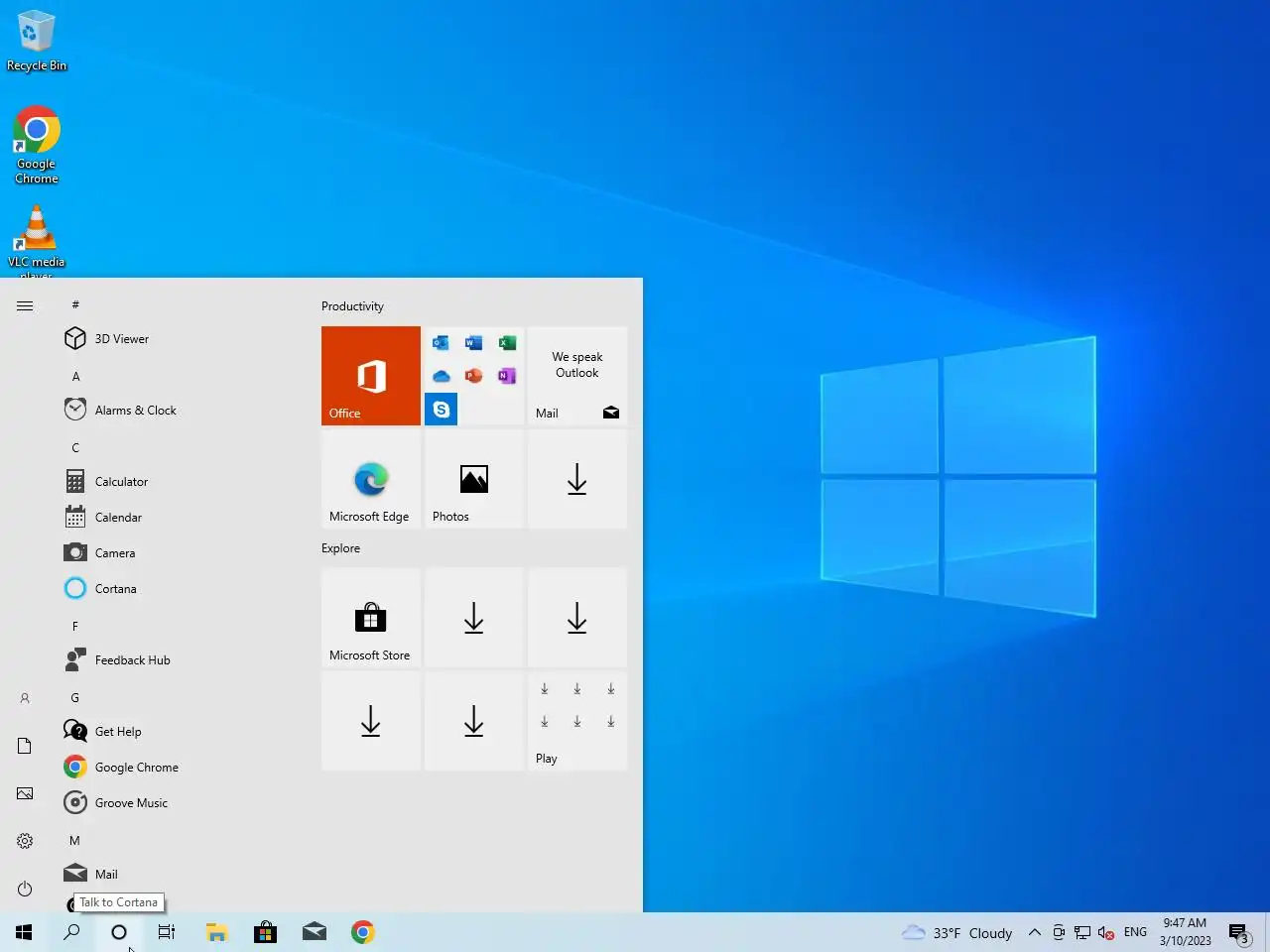
Task: Open taskbar Search magnifier
Action: tap(71, 932)
